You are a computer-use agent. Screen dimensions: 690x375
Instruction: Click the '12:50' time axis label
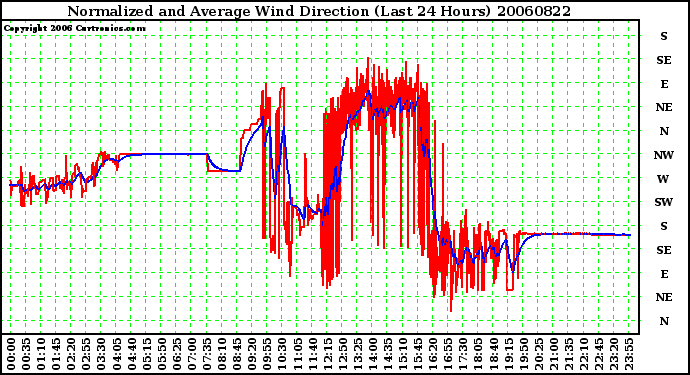pos(342,354)
